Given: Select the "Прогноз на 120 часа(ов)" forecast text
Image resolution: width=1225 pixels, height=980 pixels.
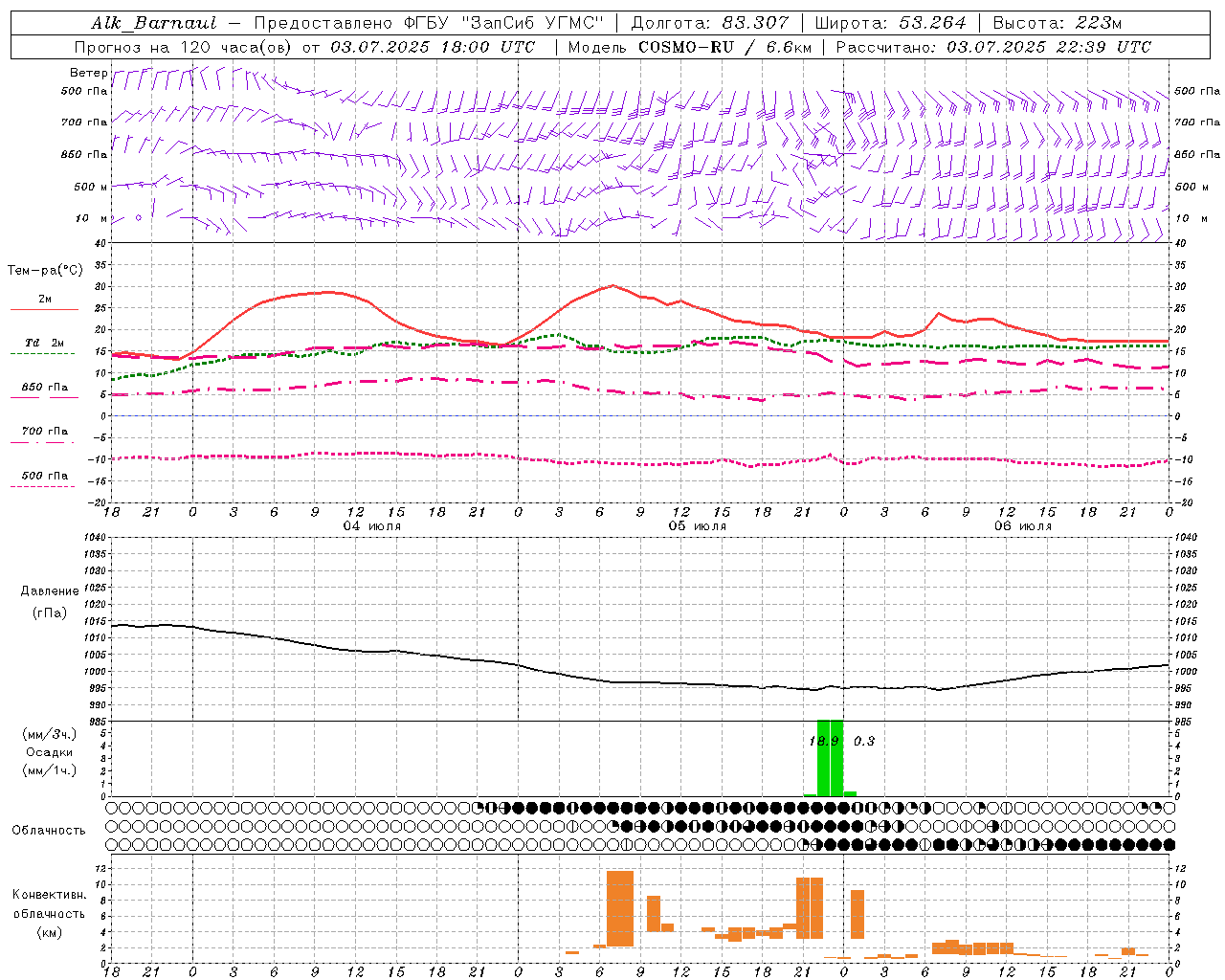Looking at the screenshot, I should pos(185,47).
